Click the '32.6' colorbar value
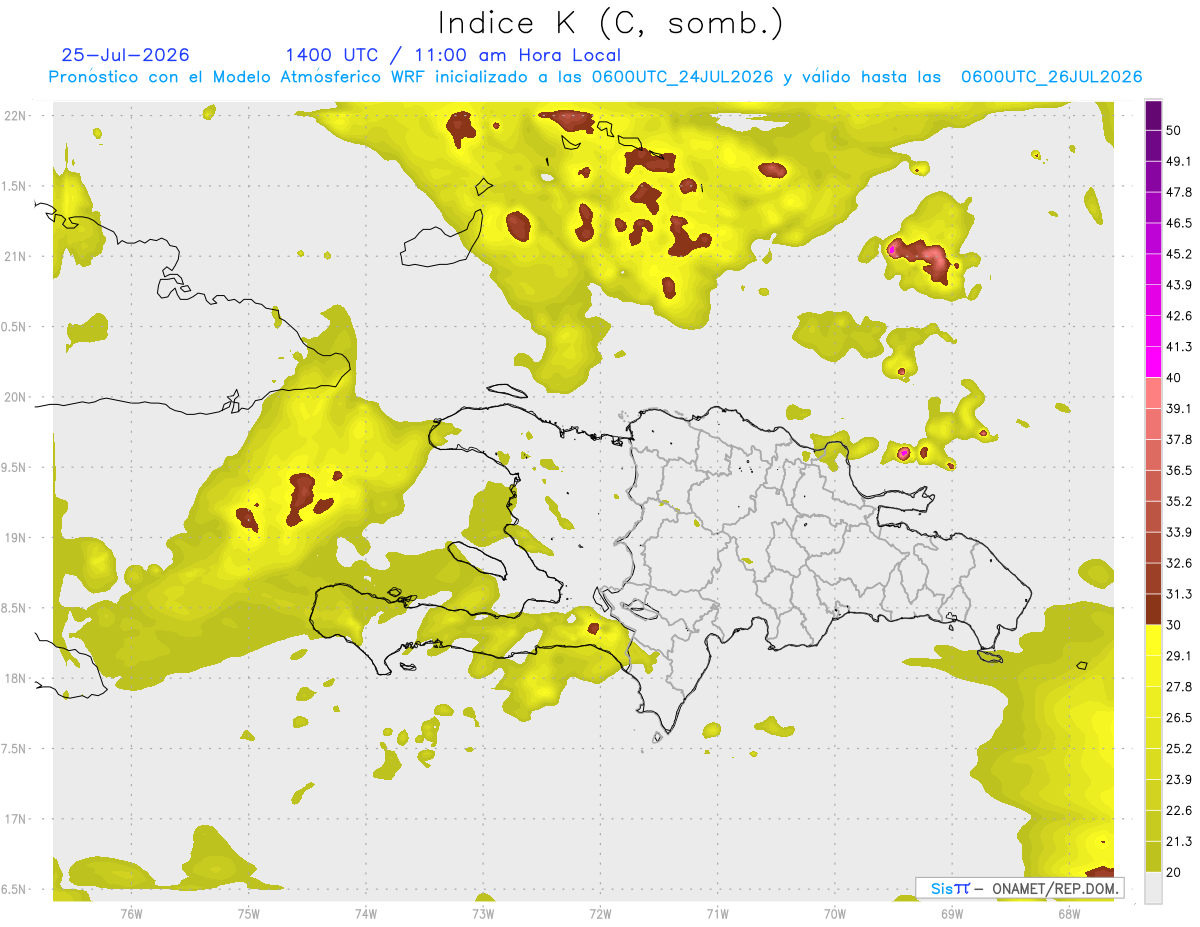1200x927 pixels. pyautogui.click(x=1179, y=563)
